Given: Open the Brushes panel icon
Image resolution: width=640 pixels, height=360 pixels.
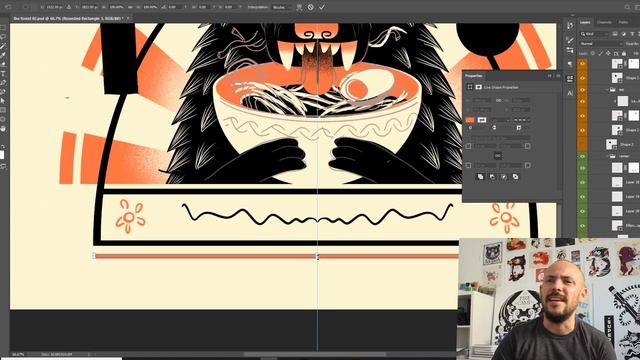Looking at the screenshot, I should coord(570,40).
